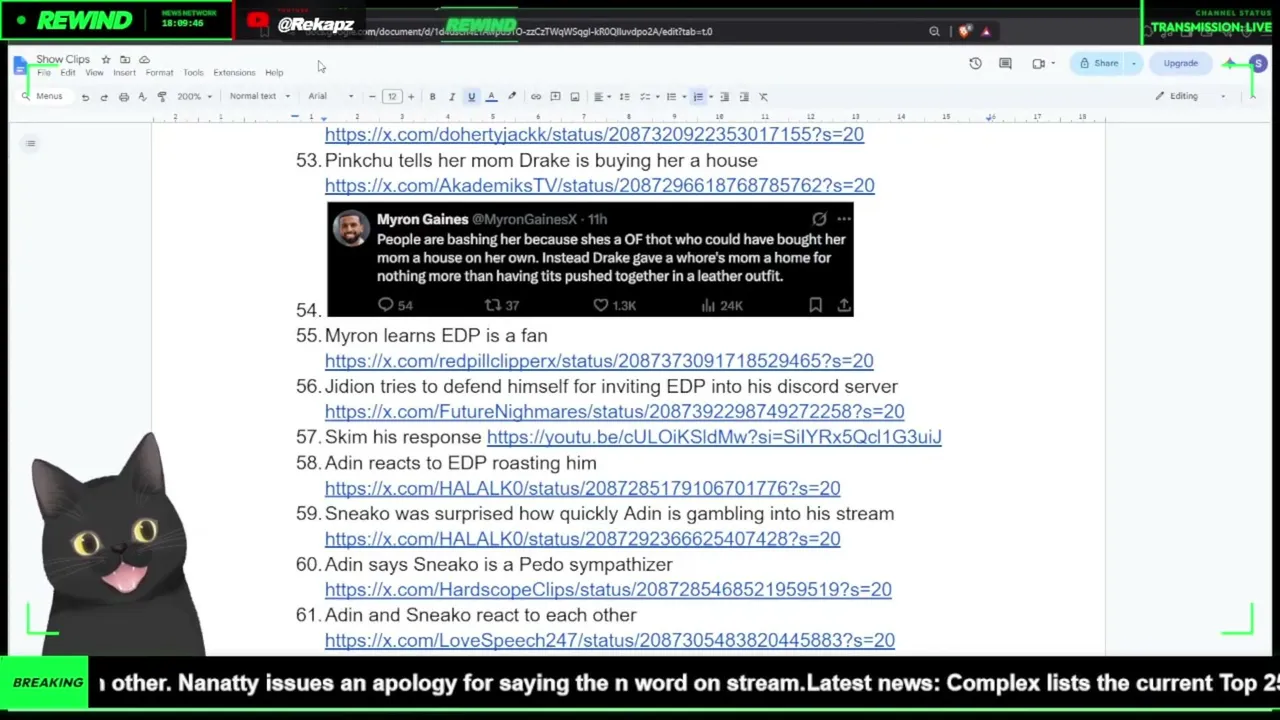1280x720 pixels.
Task: Toggle the numbered list button
Action: point(698,97)
